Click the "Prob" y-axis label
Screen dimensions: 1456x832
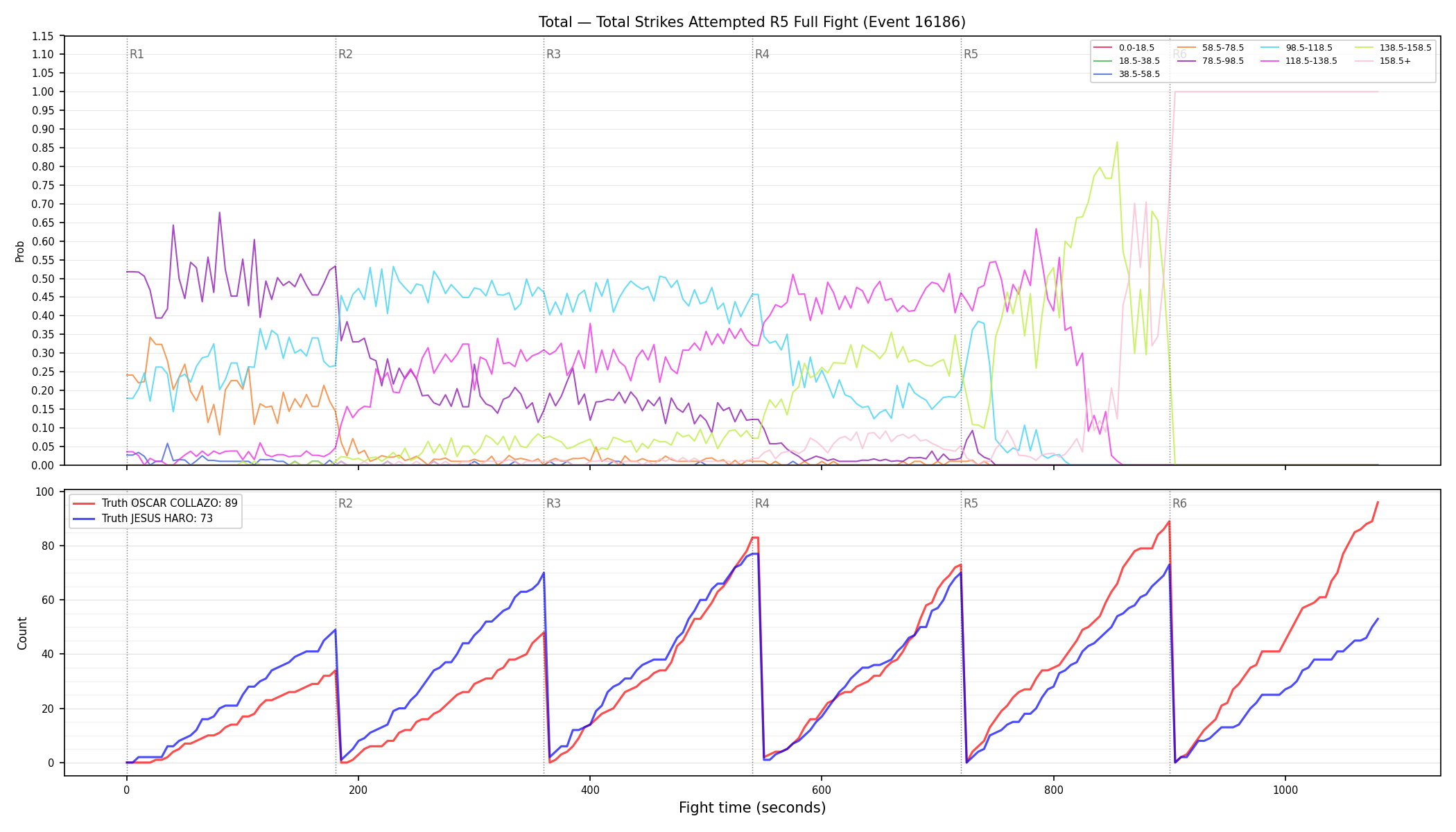click(20, 251)
